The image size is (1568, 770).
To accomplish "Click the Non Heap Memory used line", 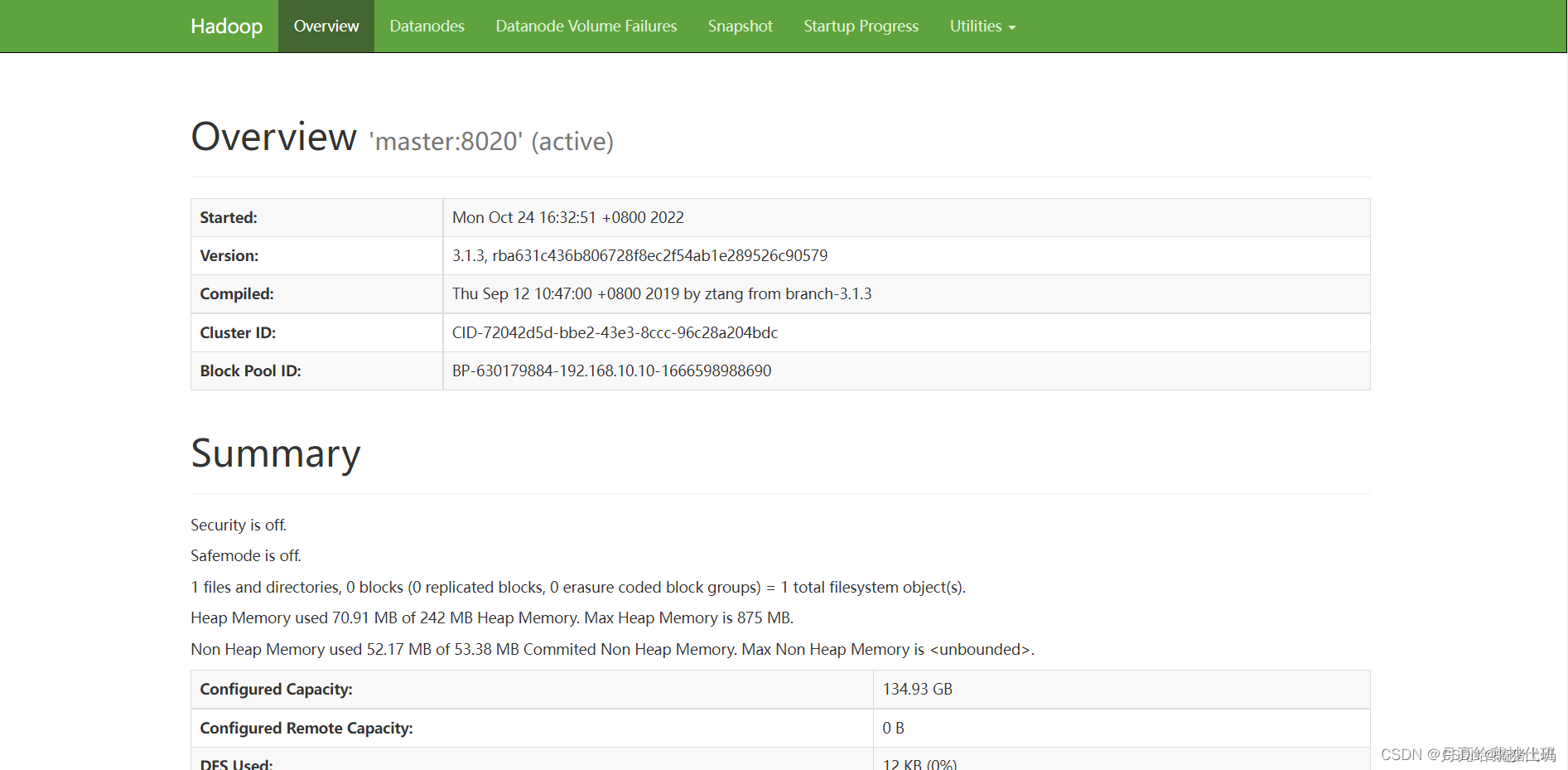I will [x=612, y=649].
